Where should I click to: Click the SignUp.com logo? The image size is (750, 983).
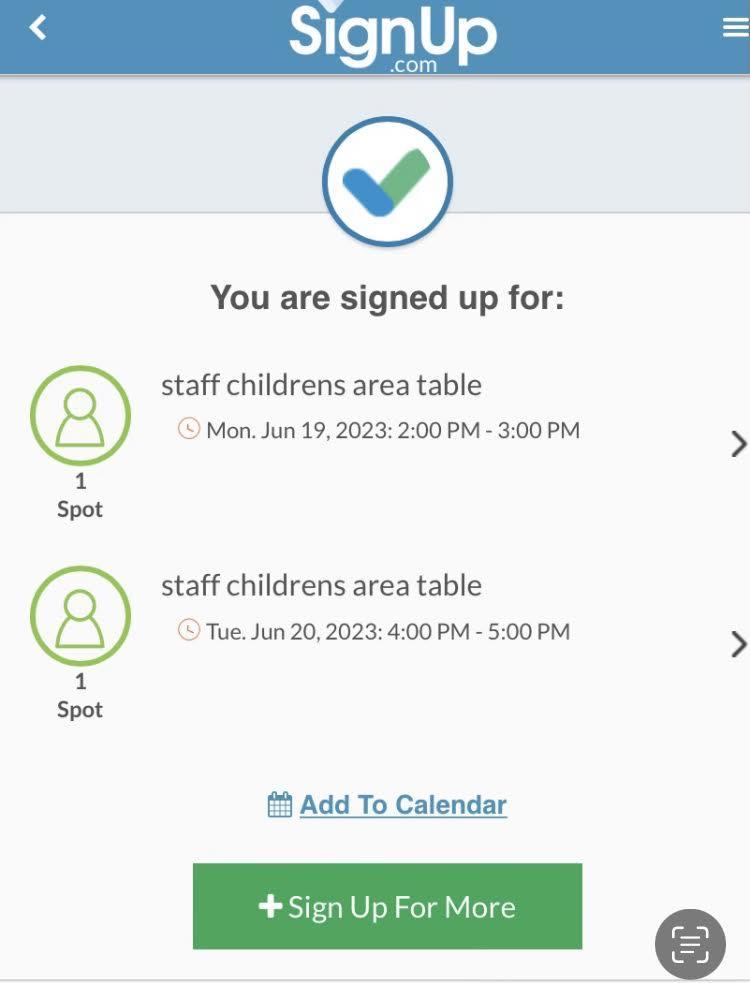[392, 36]
